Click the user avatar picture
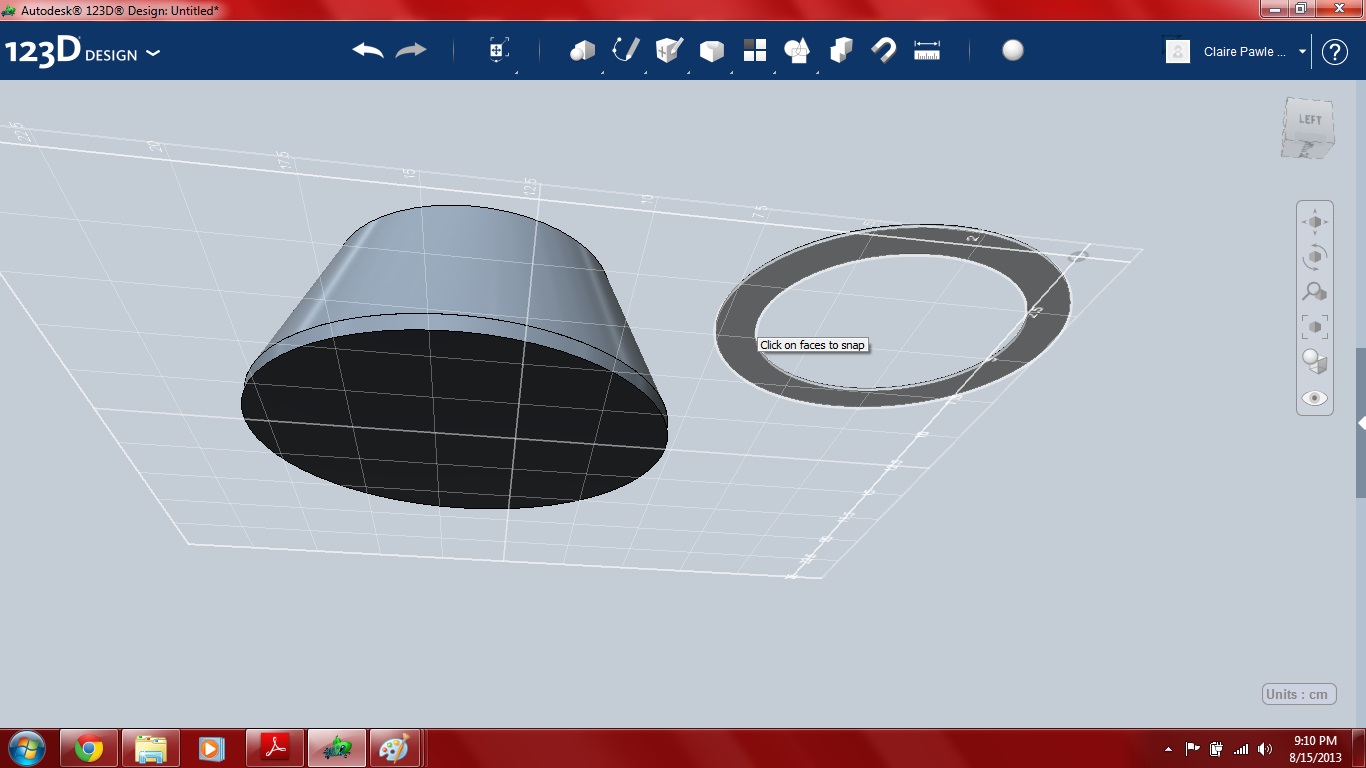 [x=1178, y=52]
